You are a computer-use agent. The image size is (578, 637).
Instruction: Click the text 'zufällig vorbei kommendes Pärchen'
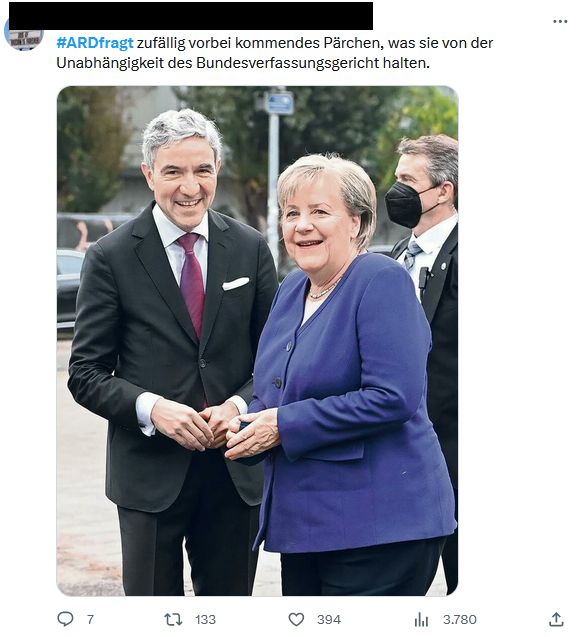260,43
